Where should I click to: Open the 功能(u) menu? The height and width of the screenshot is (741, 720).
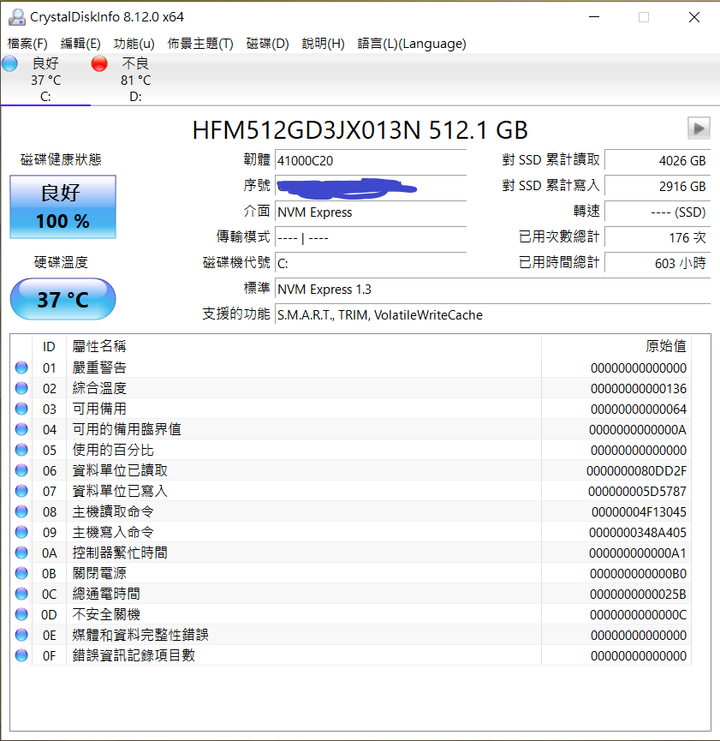134,43
